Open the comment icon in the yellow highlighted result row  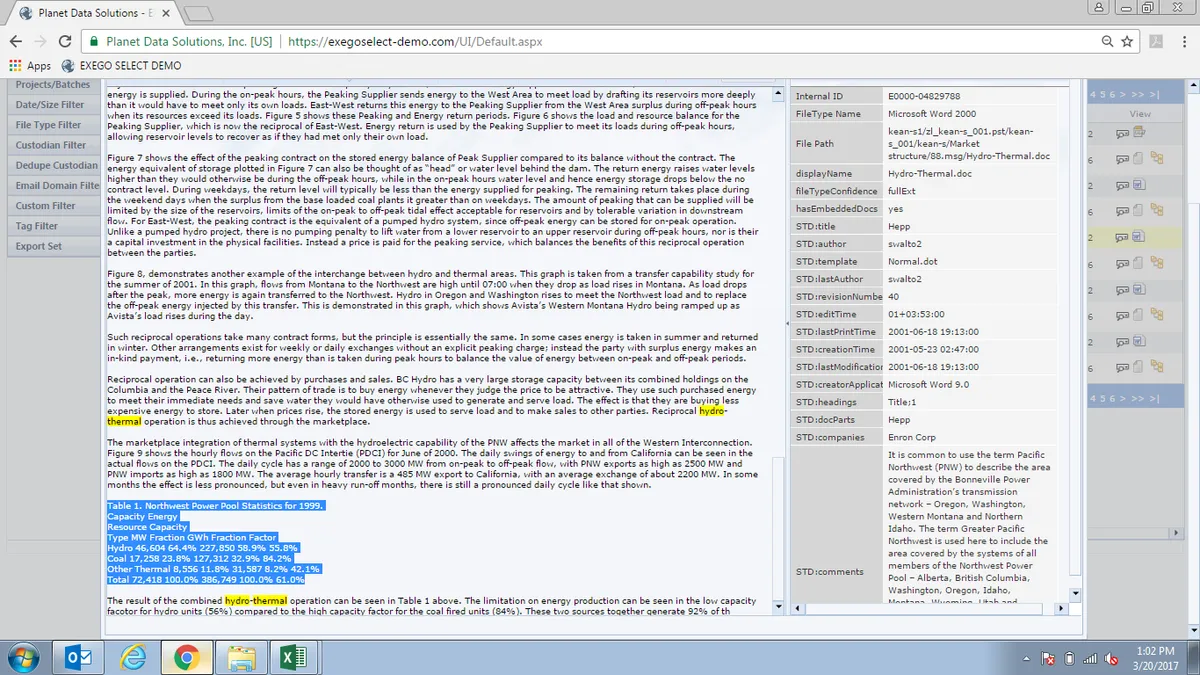click(1122, 238)
